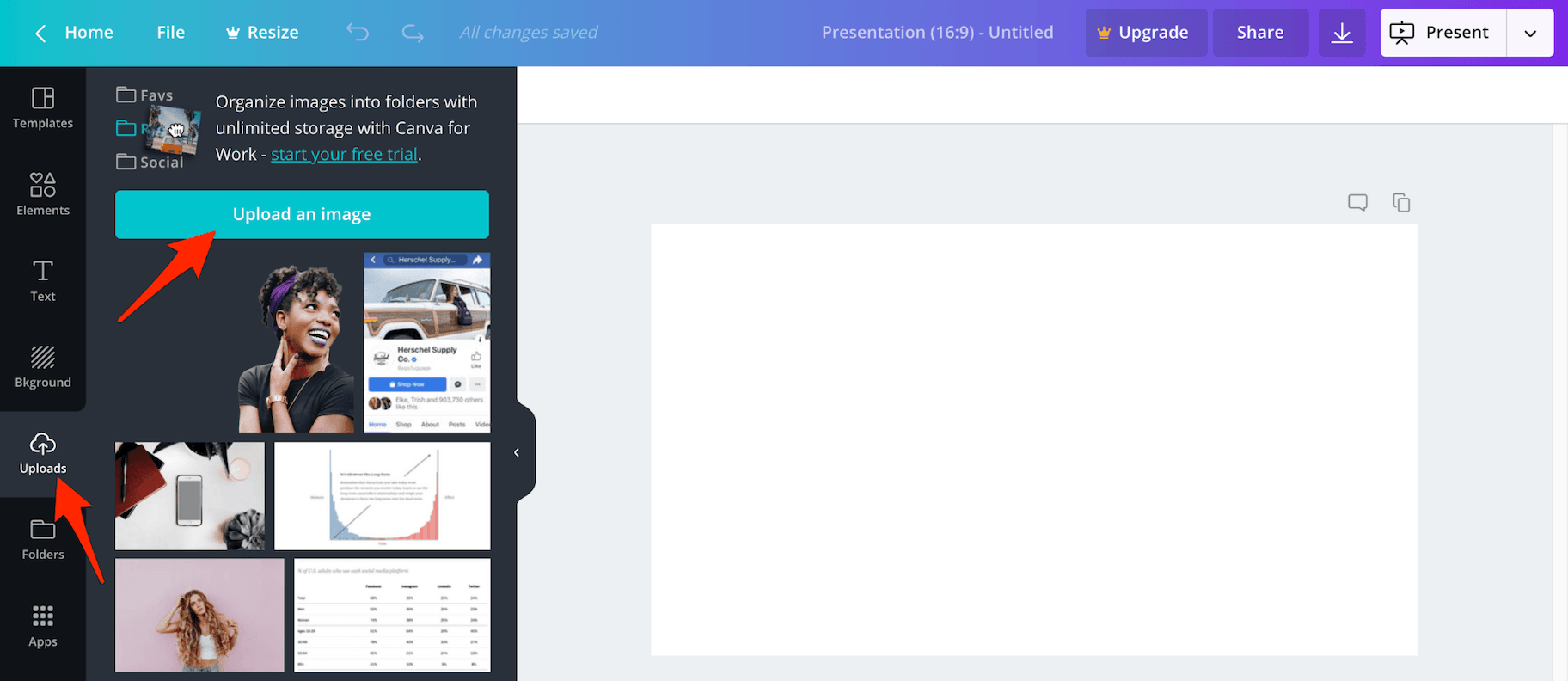Image resolution: width=1568 pixels, height=681 pixels.
Task: Go back to Home
Action: click(x=75, y=33)
